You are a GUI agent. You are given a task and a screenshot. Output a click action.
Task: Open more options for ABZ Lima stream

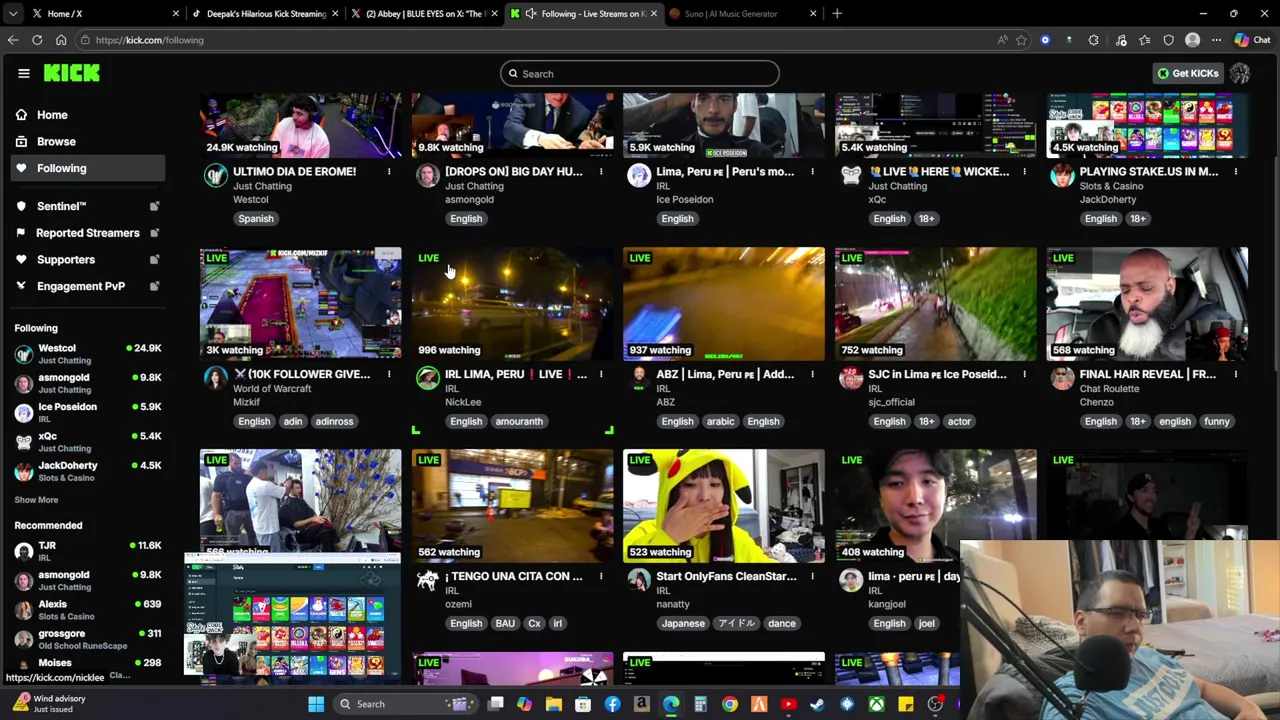pos(812,374)
